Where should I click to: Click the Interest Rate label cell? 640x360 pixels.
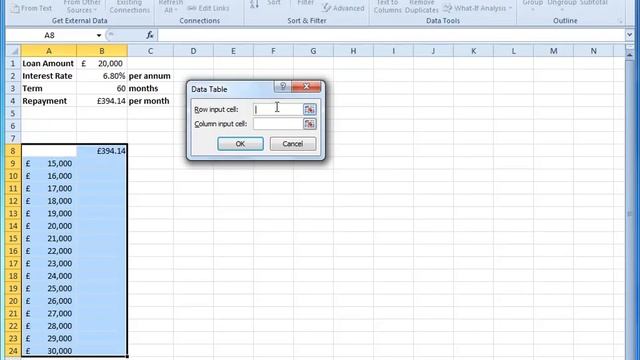49,76
